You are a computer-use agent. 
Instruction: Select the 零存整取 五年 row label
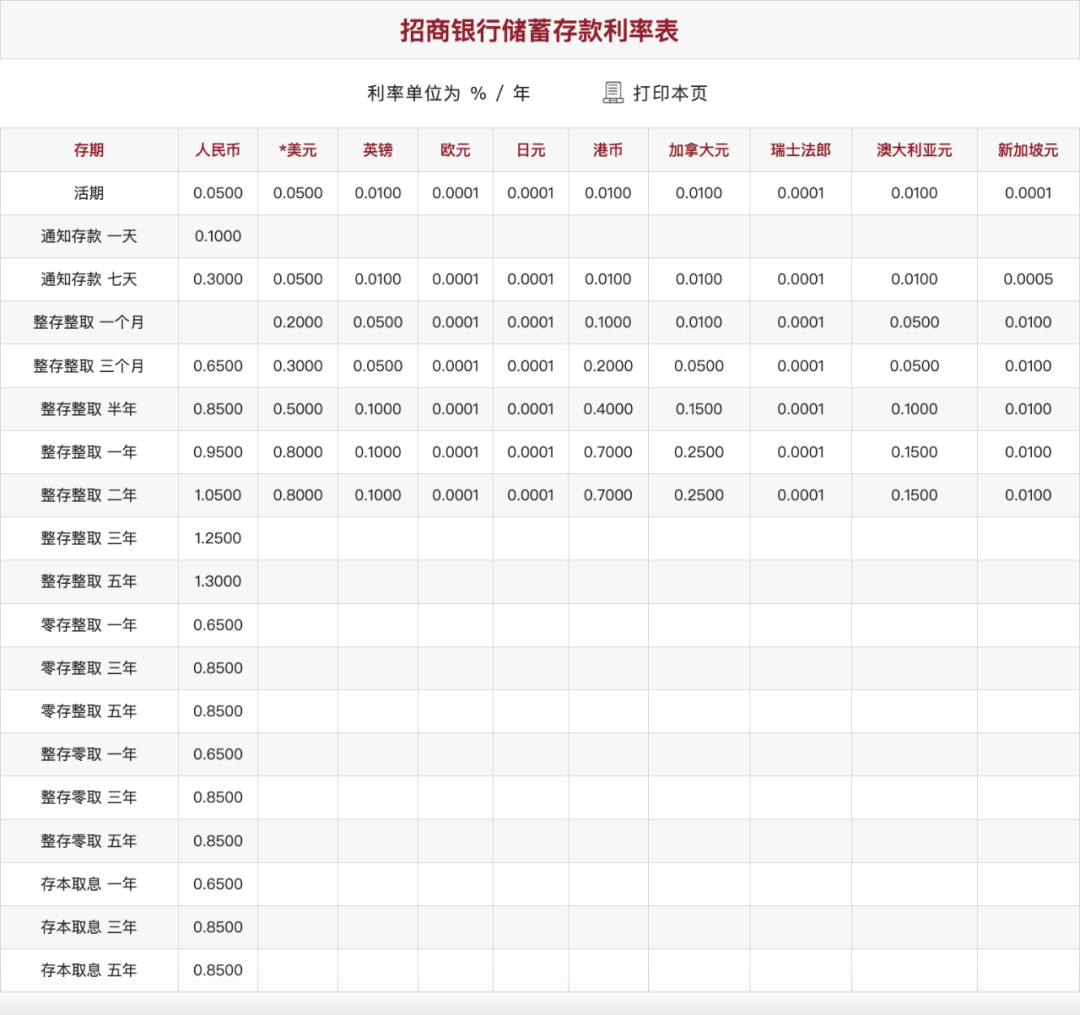point(89,711)
